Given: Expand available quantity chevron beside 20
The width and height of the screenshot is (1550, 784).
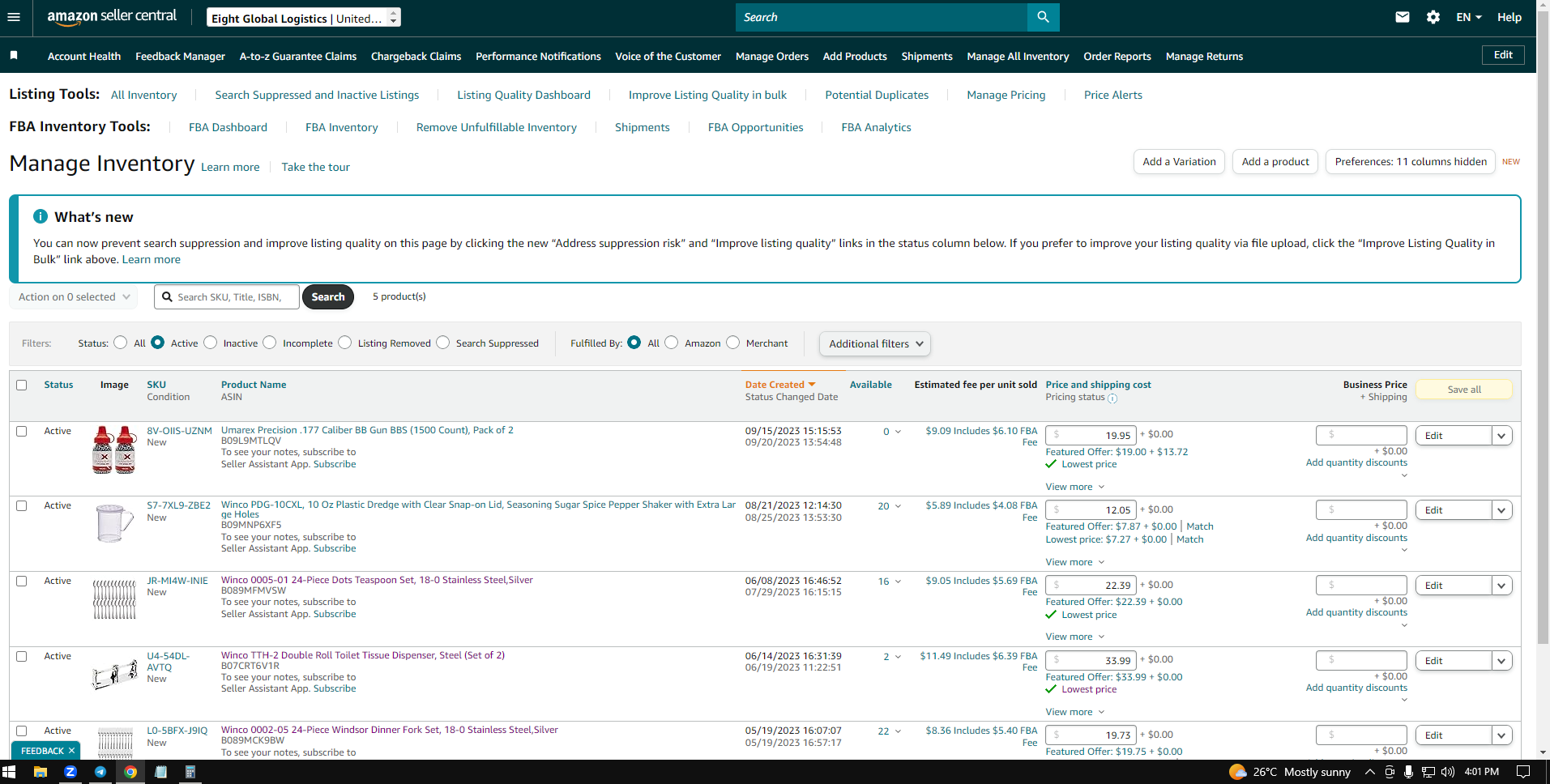Looking at the screenshot, I should (898, 506).
